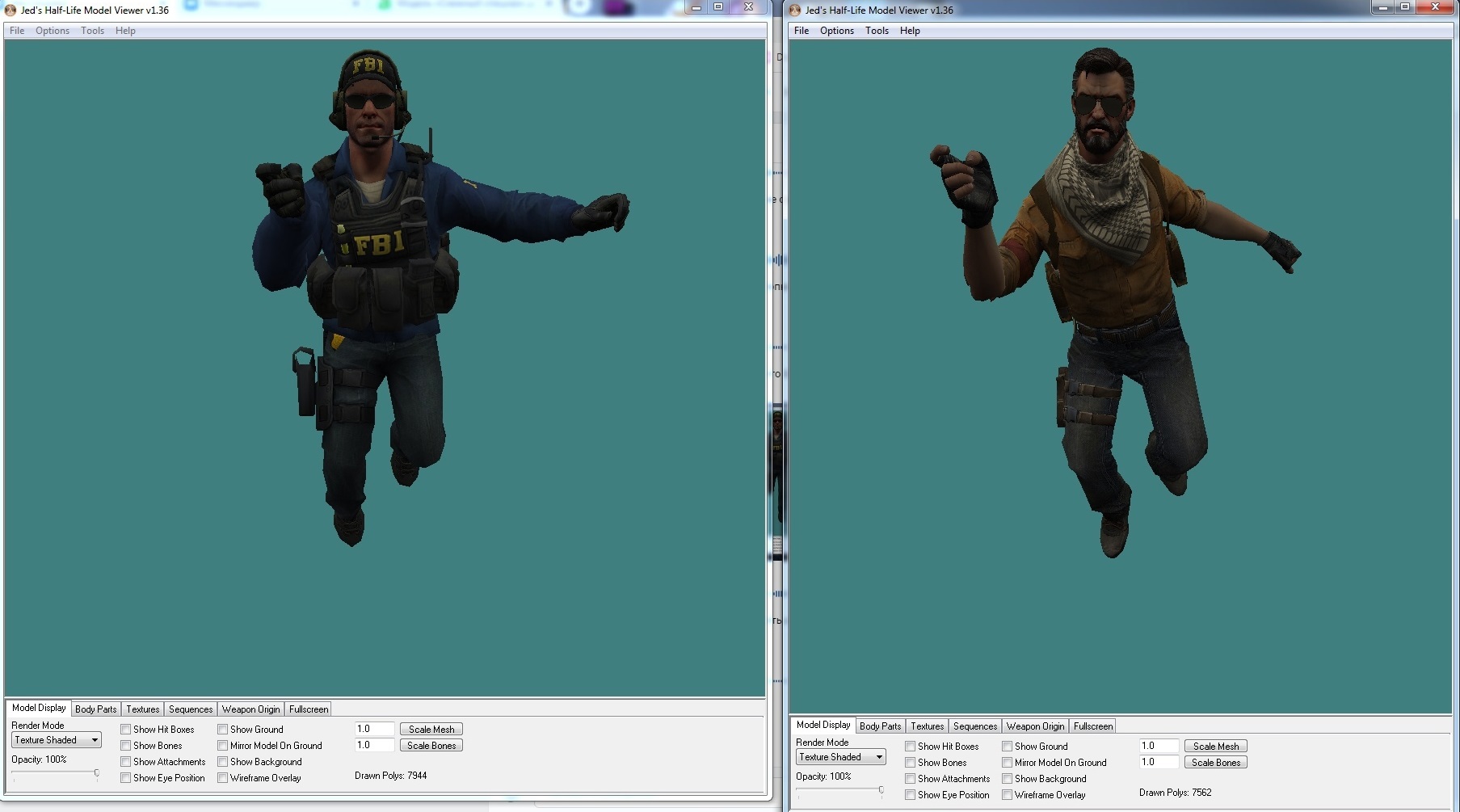Switch to Body Parts tab in right window
Screen dimensions: 1460x812
click(x=880, y=726)
